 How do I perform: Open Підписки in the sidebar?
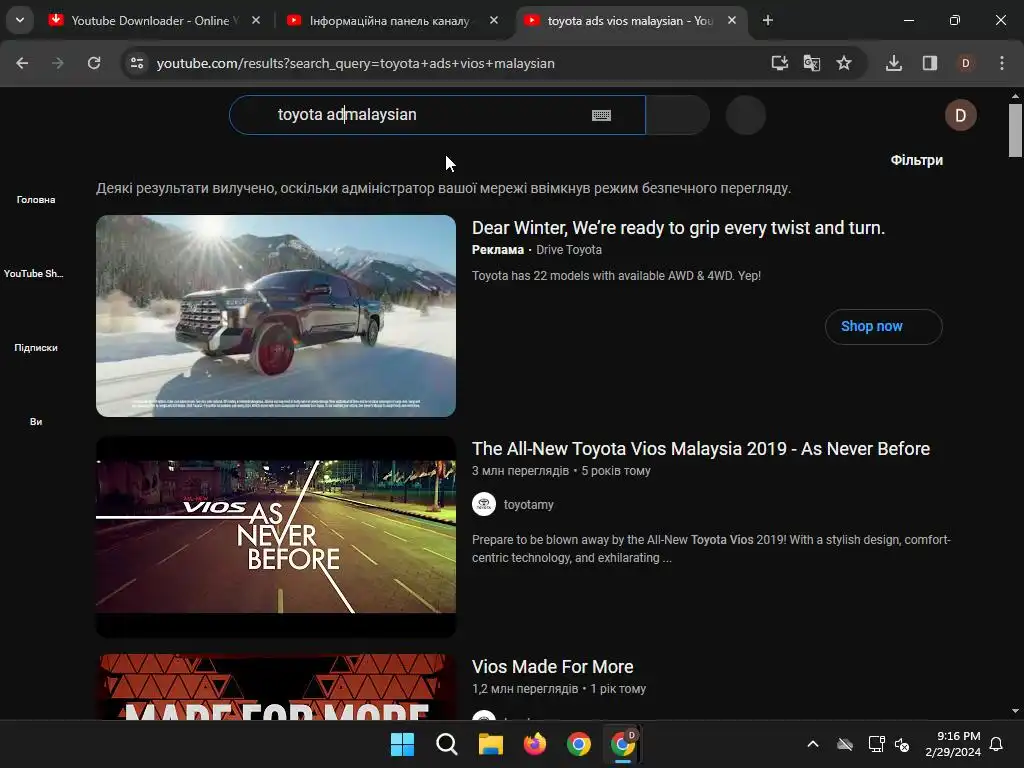(36, 347)
